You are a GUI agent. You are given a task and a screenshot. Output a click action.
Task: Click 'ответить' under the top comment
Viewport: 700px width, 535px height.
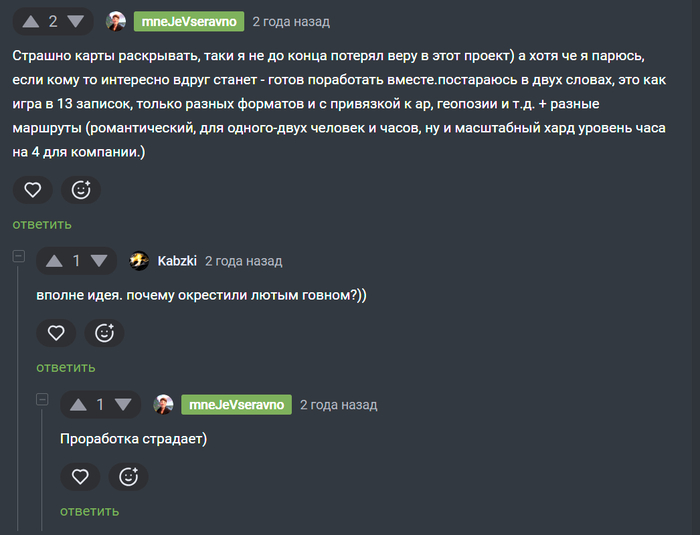click(x=42, y=224)
